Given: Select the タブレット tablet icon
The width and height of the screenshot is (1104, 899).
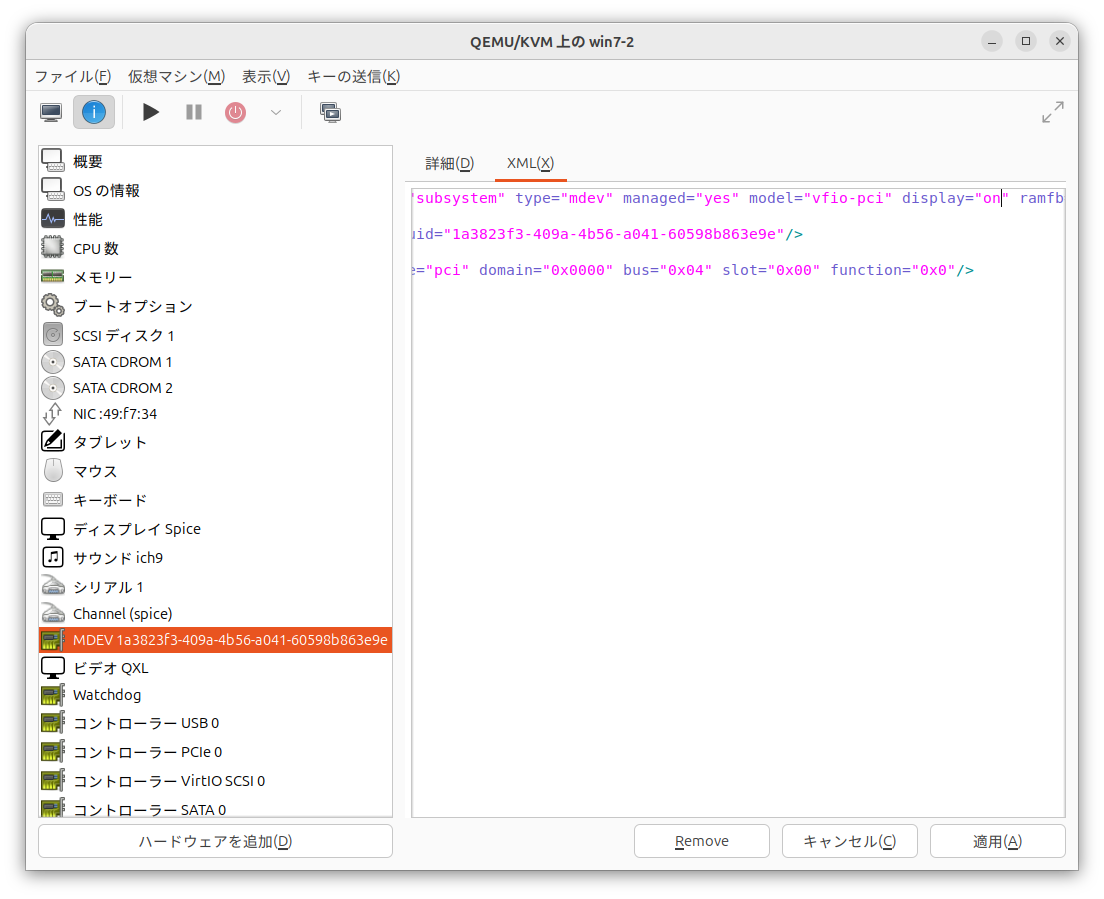Looking at the screenshot, I should tap(53, 441).
